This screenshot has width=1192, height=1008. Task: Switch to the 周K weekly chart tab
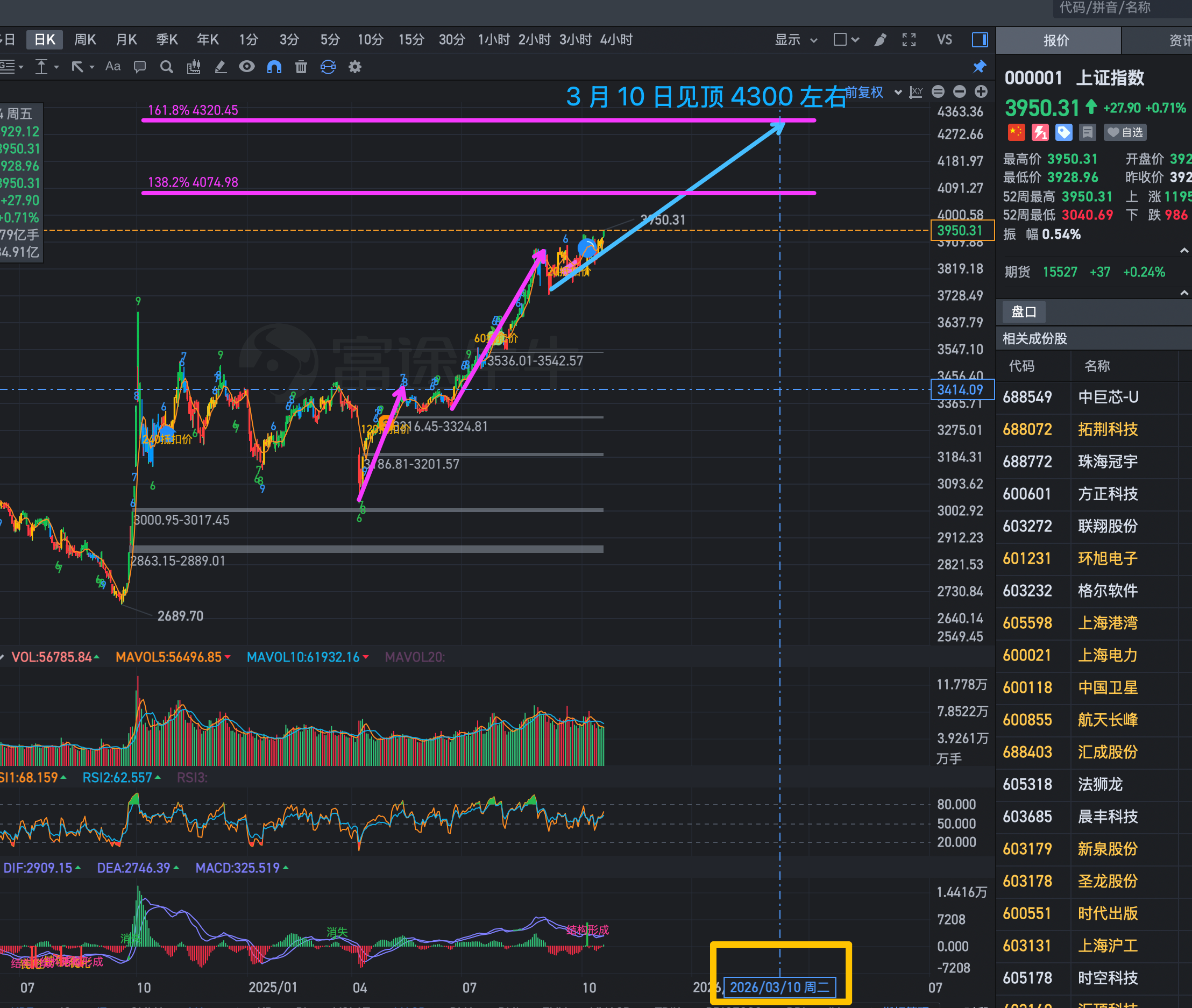pyautogui.click(x=84, y=39)
